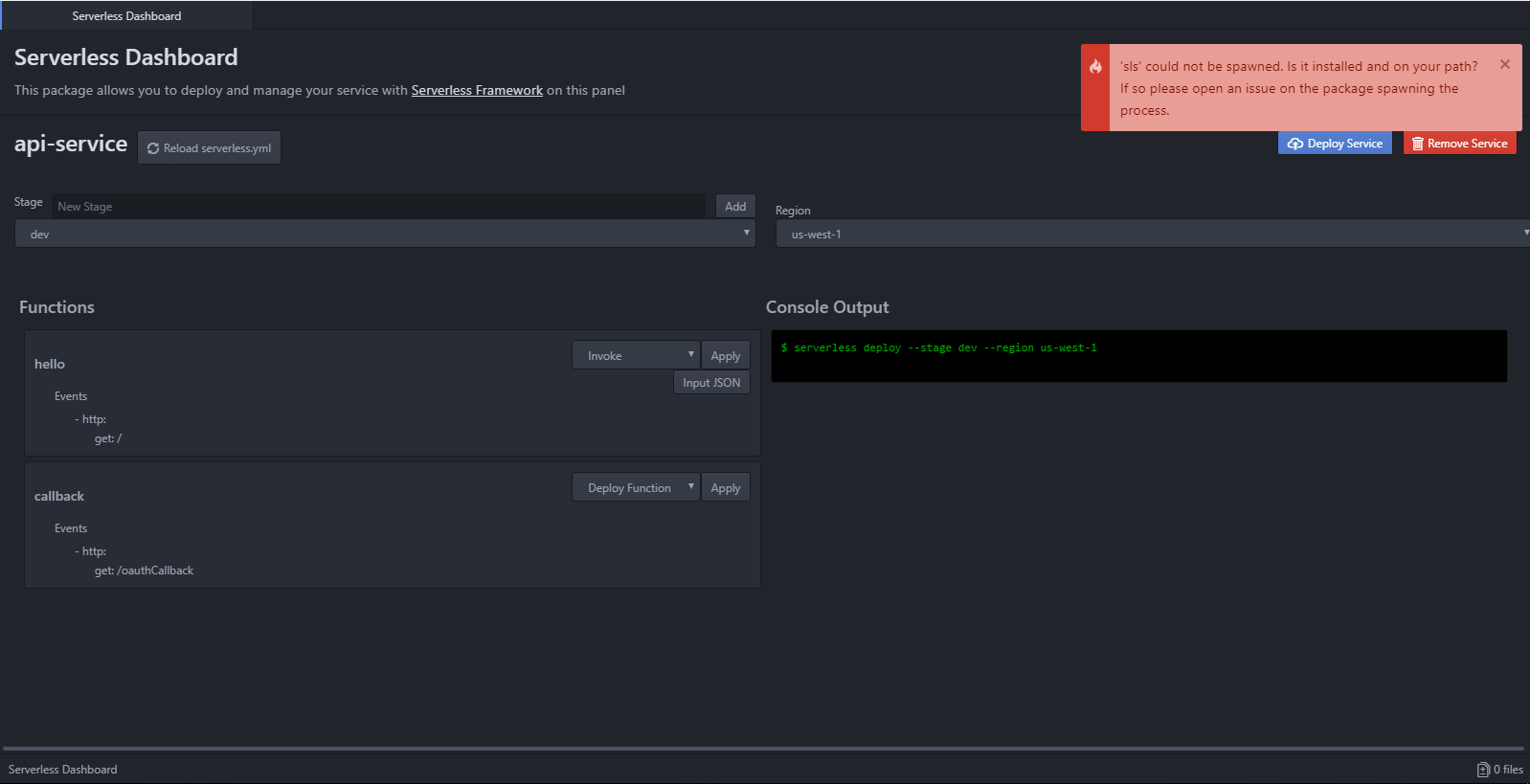
Task: Click Serverless Dashboard label in status bar
Action: tap(63, 770)
